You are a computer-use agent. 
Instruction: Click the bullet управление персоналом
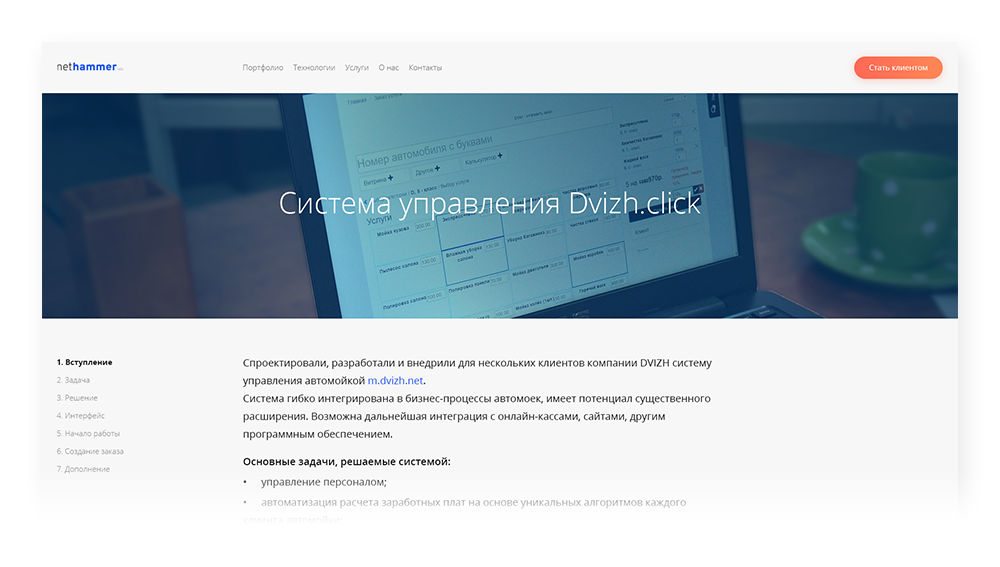click(323, 482)
